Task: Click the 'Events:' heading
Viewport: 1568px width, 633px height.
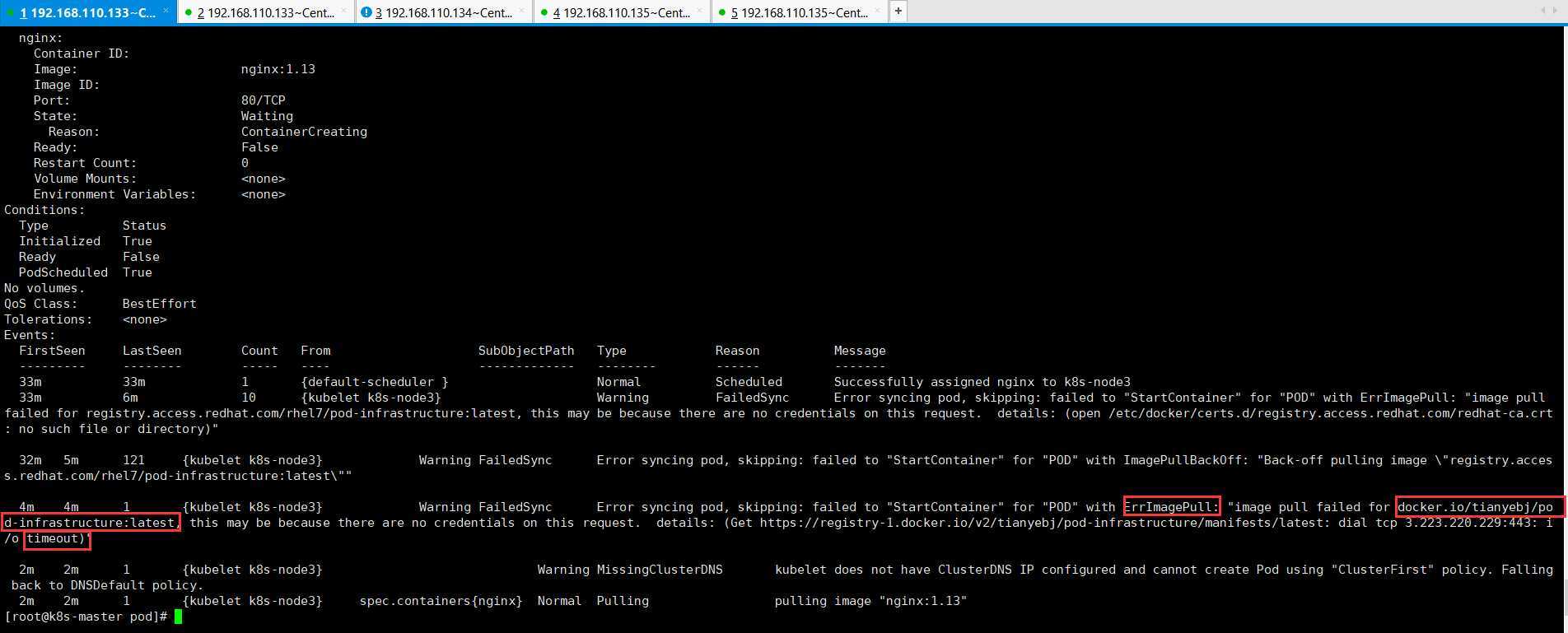Action: (x=30, y=335)
